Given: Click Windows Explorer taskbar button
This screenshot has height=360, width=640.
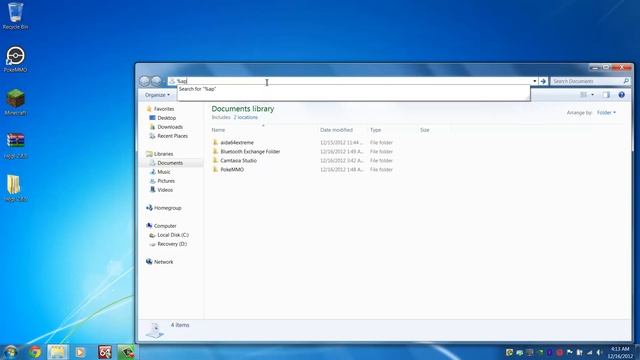Looking at the screenshot, I should [x=57, y=352].
